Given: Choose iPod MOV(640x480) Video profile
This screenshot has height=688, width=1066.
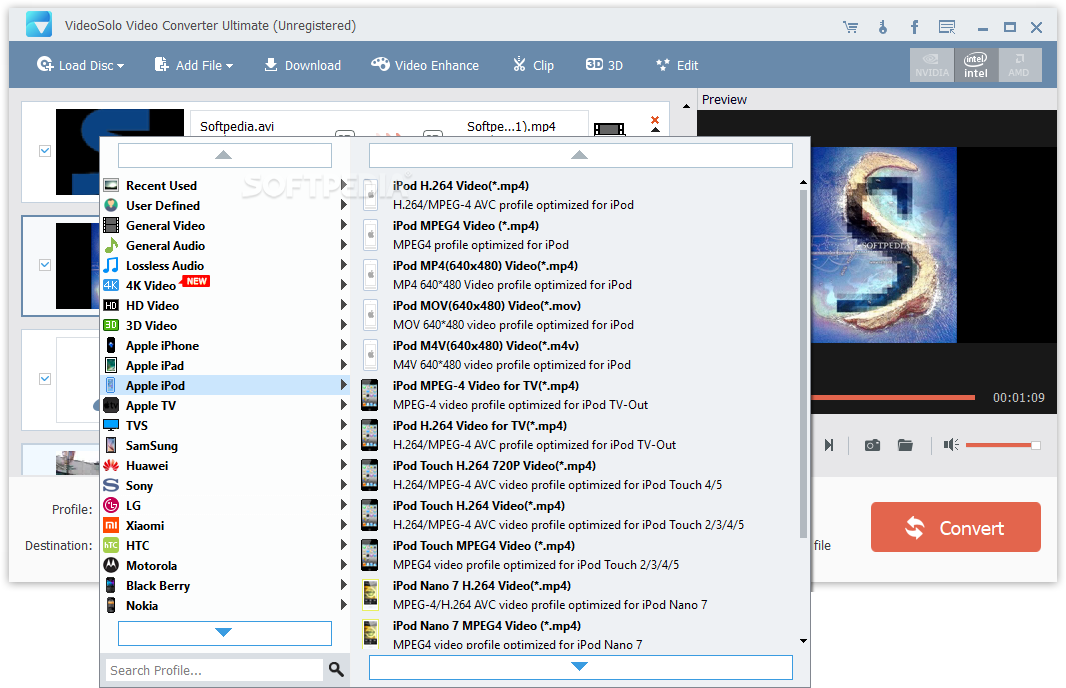Looking at the screenshot, I should [580, 315].
